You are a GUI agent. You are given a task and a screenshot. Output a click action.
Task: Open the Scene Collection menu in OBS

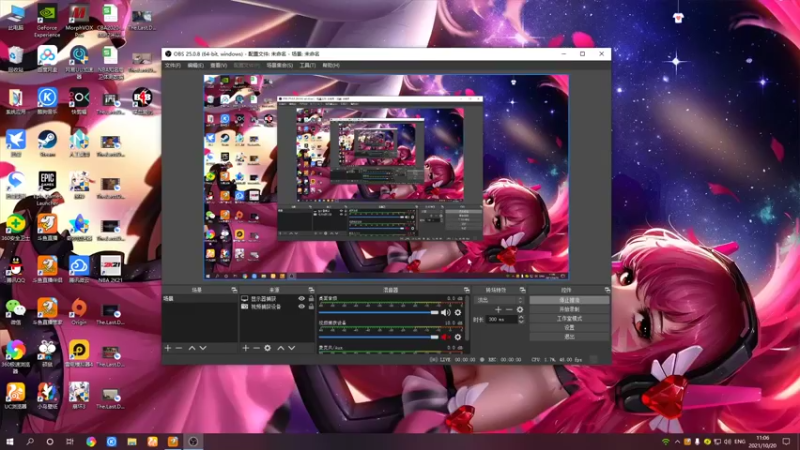pyautogui.click(x=280, y=65)
